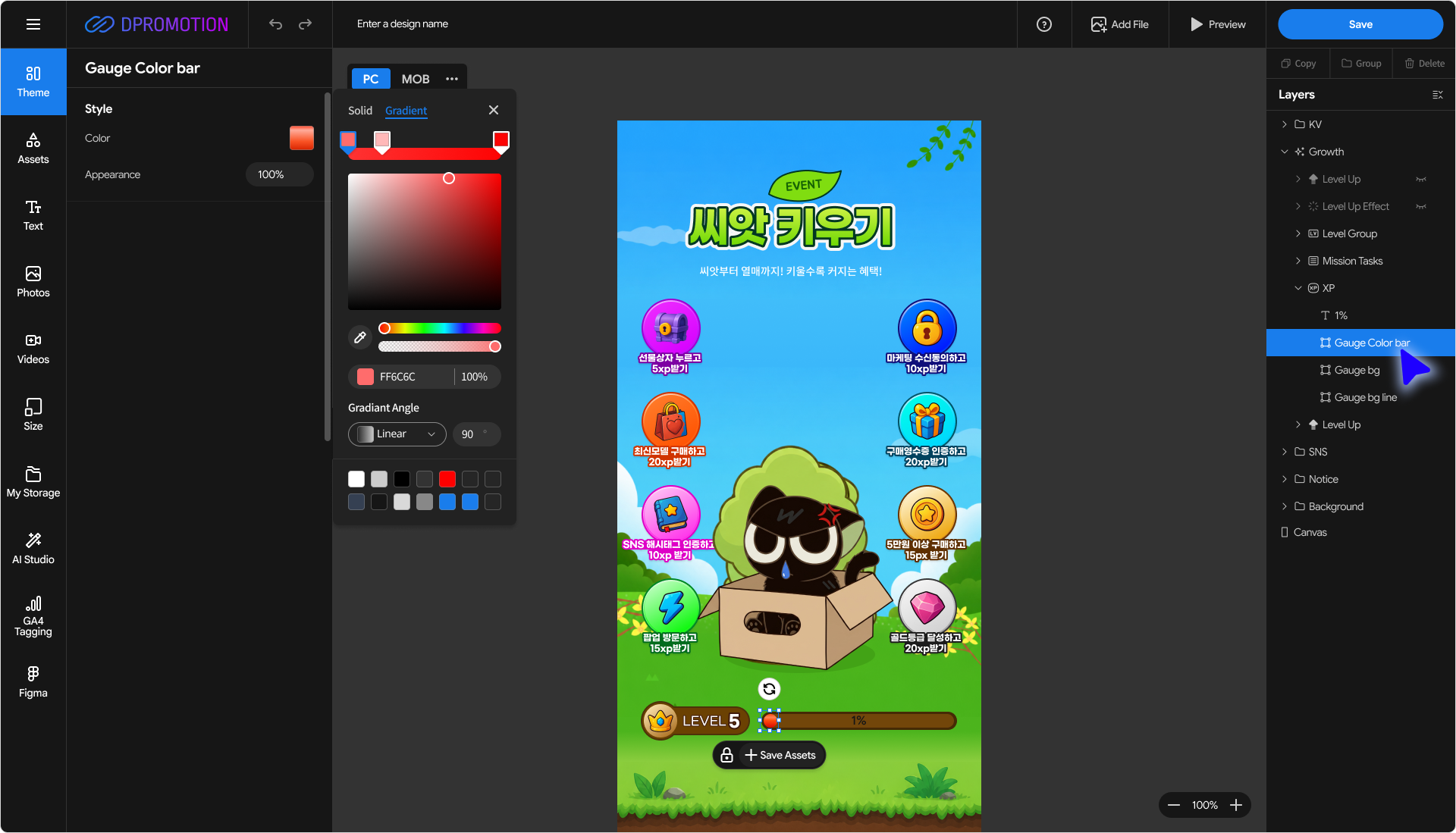Close the color picker popup
The image size is (1456, 833).
[x=494, y=110]
